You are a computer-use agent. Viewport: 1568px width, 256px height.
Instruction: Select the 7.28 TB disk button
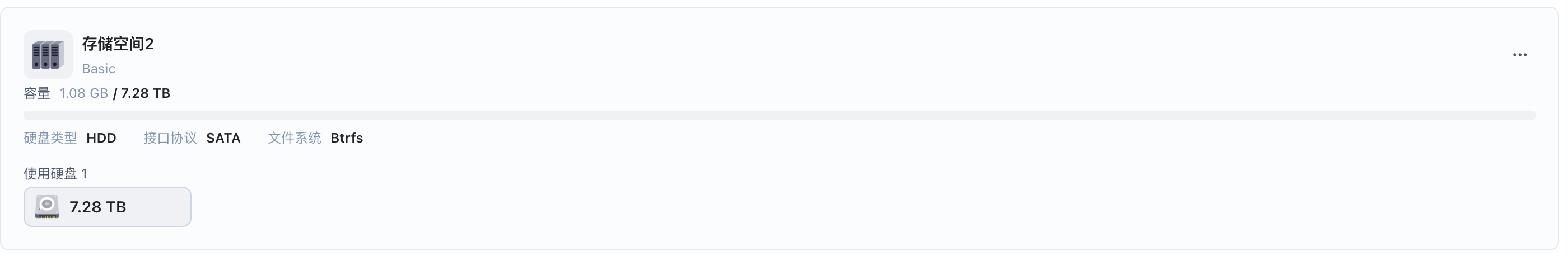(x=107, y=207)
